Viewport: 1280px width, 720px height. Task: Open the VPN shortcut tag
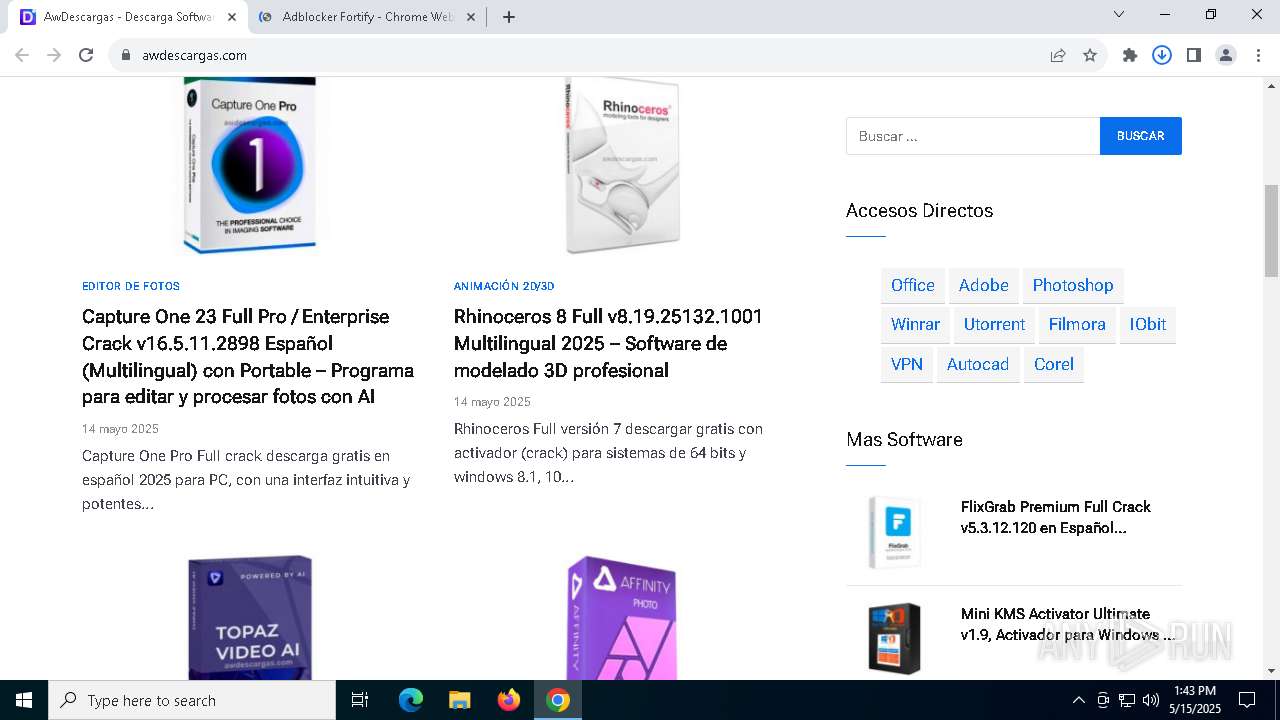click(907, 364)
